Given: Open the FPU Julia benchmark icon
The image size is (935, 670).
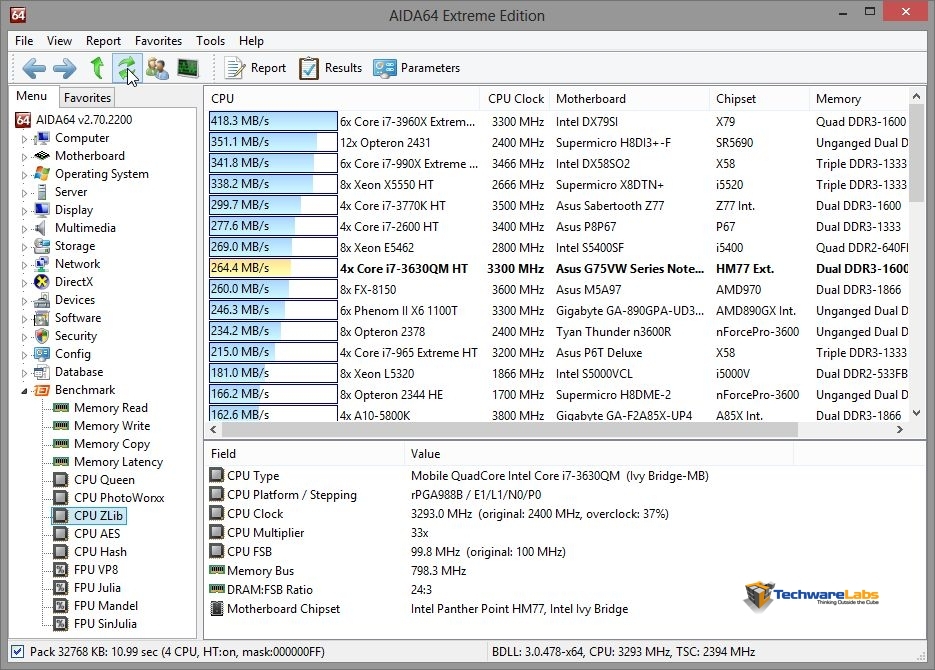Looking at the screenshot, I should click(x=61, y=588).
